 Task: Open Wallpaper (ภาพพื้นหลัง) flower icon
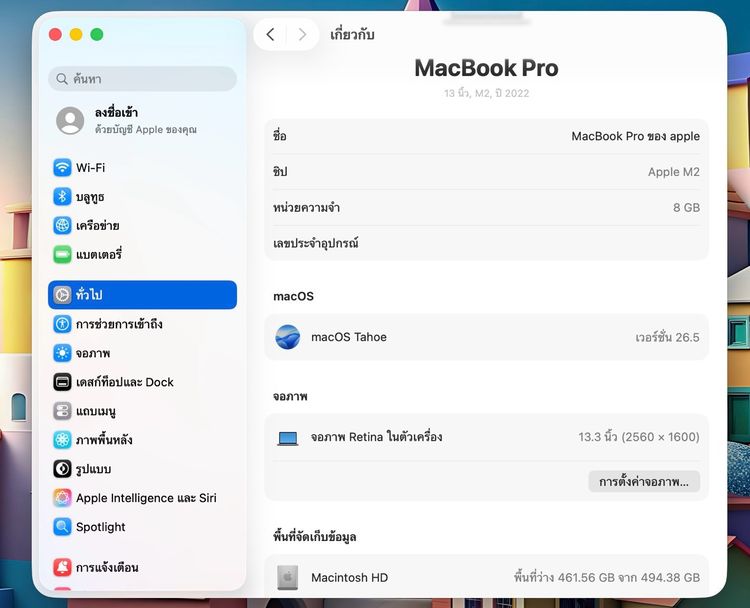pos(62,440)
